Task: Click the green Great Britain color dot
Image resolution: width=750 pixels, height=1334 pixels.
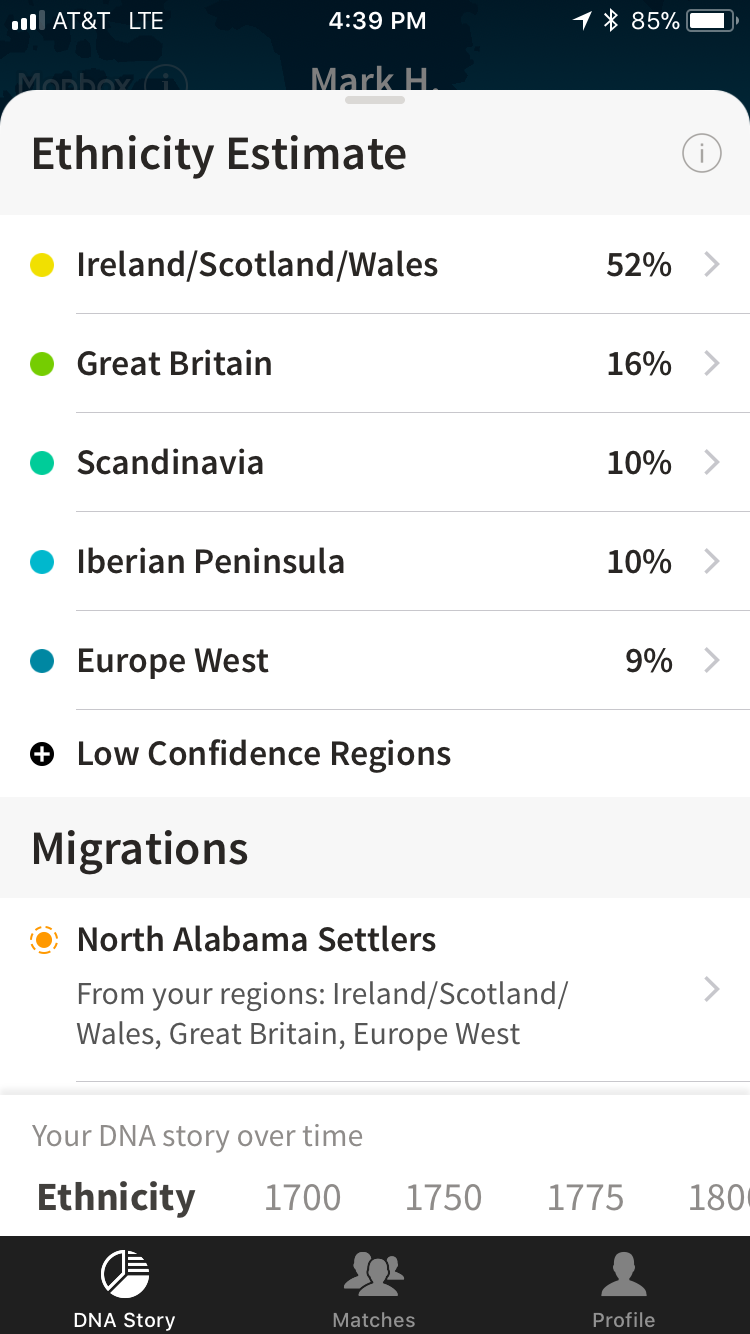Action: pyautogui.click(x=42, y=364)
